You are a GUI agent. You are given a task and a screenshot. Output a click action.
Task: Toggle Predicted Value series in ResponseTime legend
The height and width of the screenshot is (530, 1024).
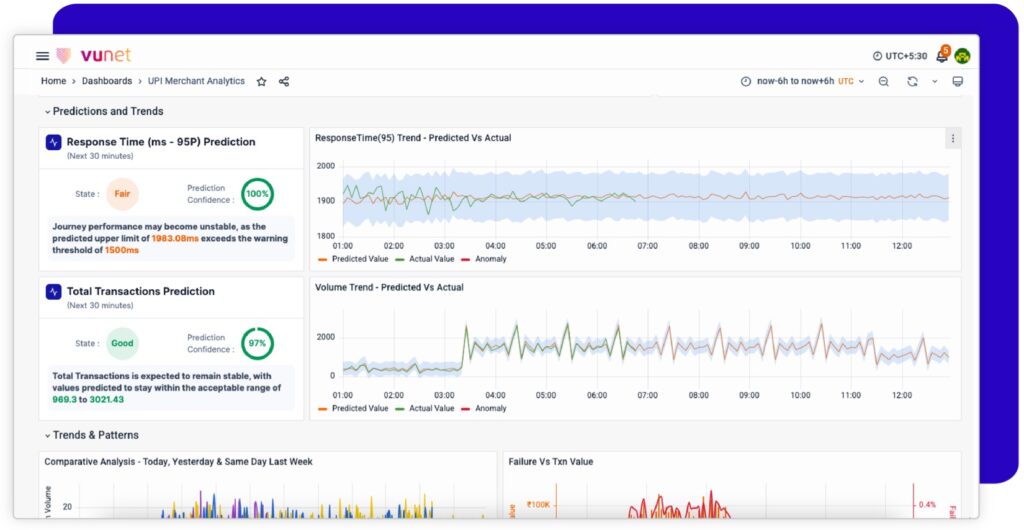(x=355, y=259)
